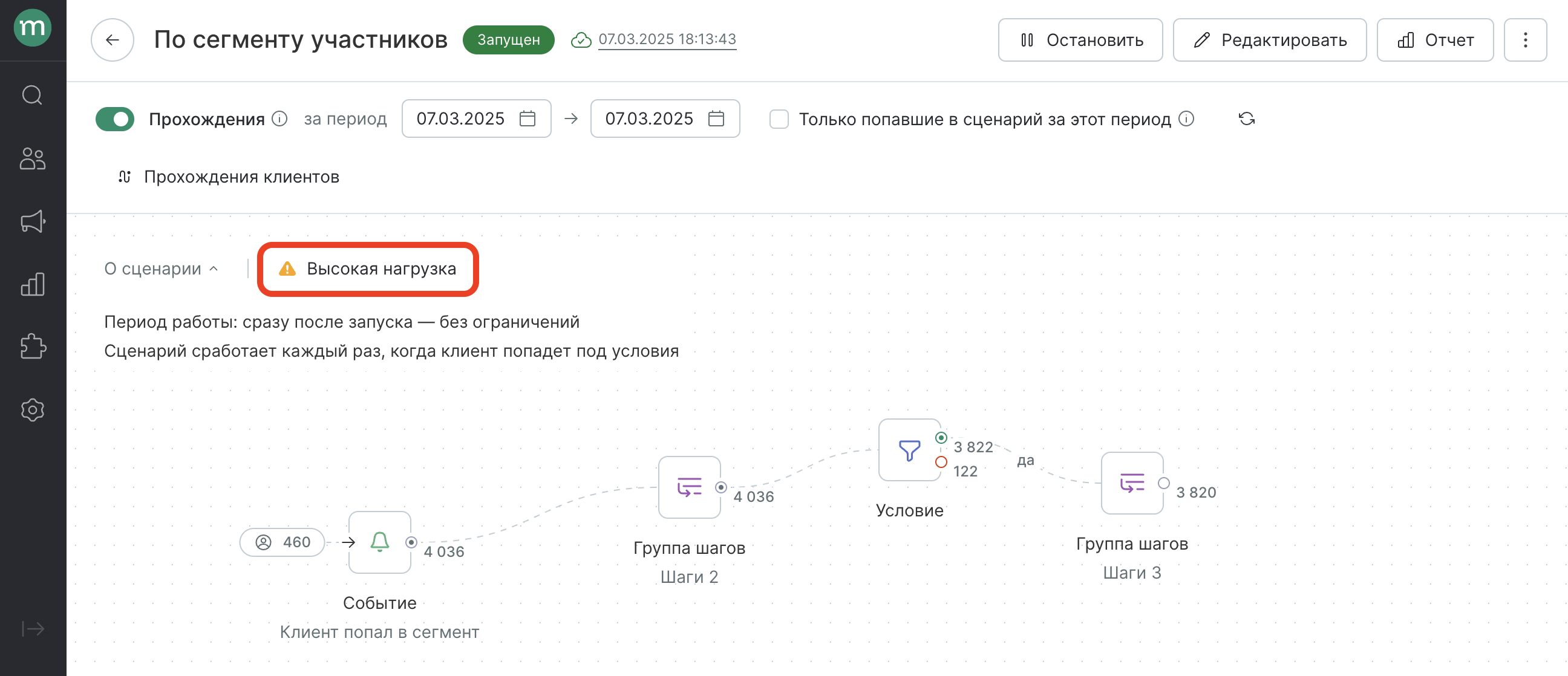Image resolution: width=1568 pixels, height=676 pixels.
Task: Select the Шаги 2 group node
Action: (x=690, y=487)
